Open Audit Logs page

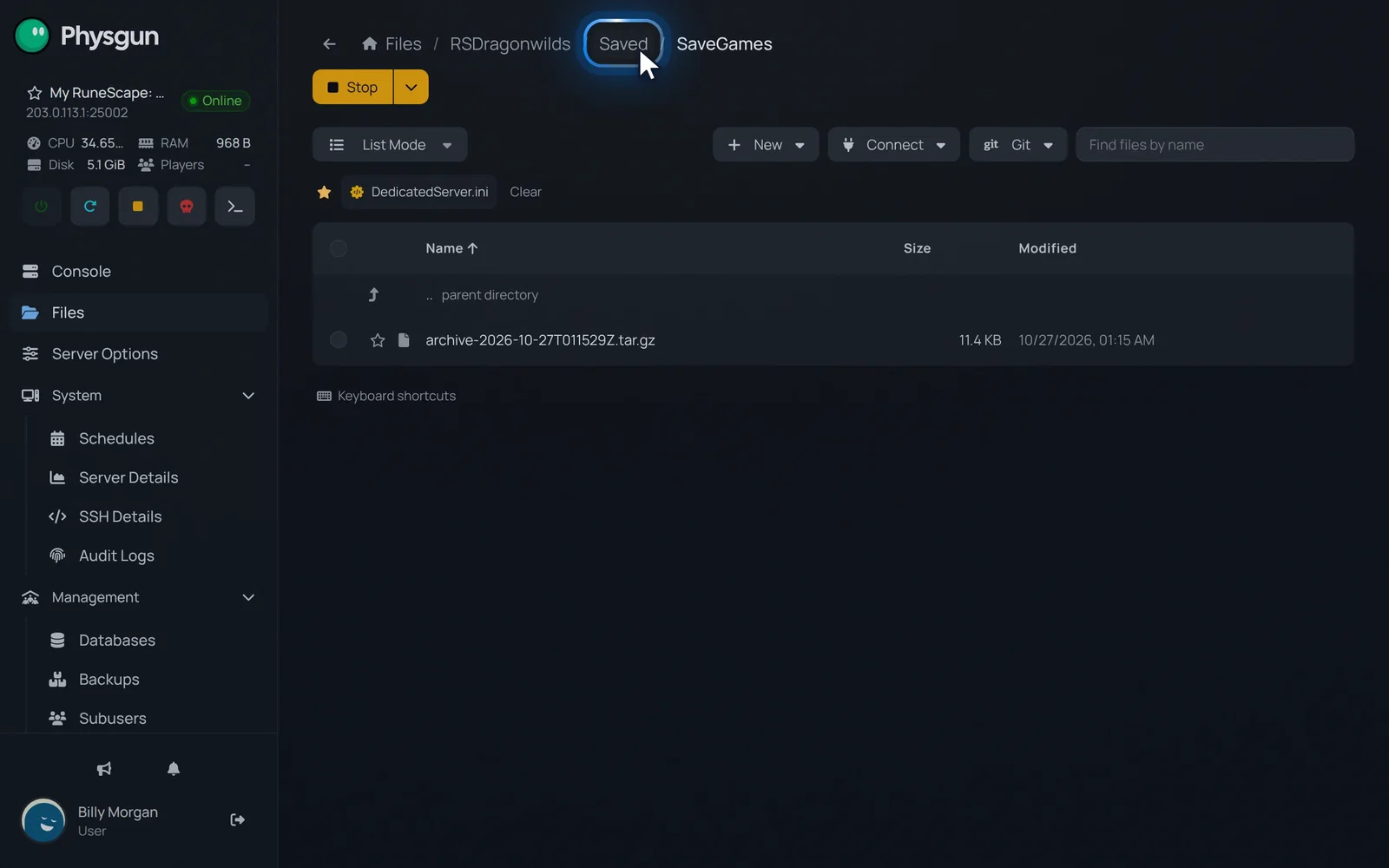[116, 556]
